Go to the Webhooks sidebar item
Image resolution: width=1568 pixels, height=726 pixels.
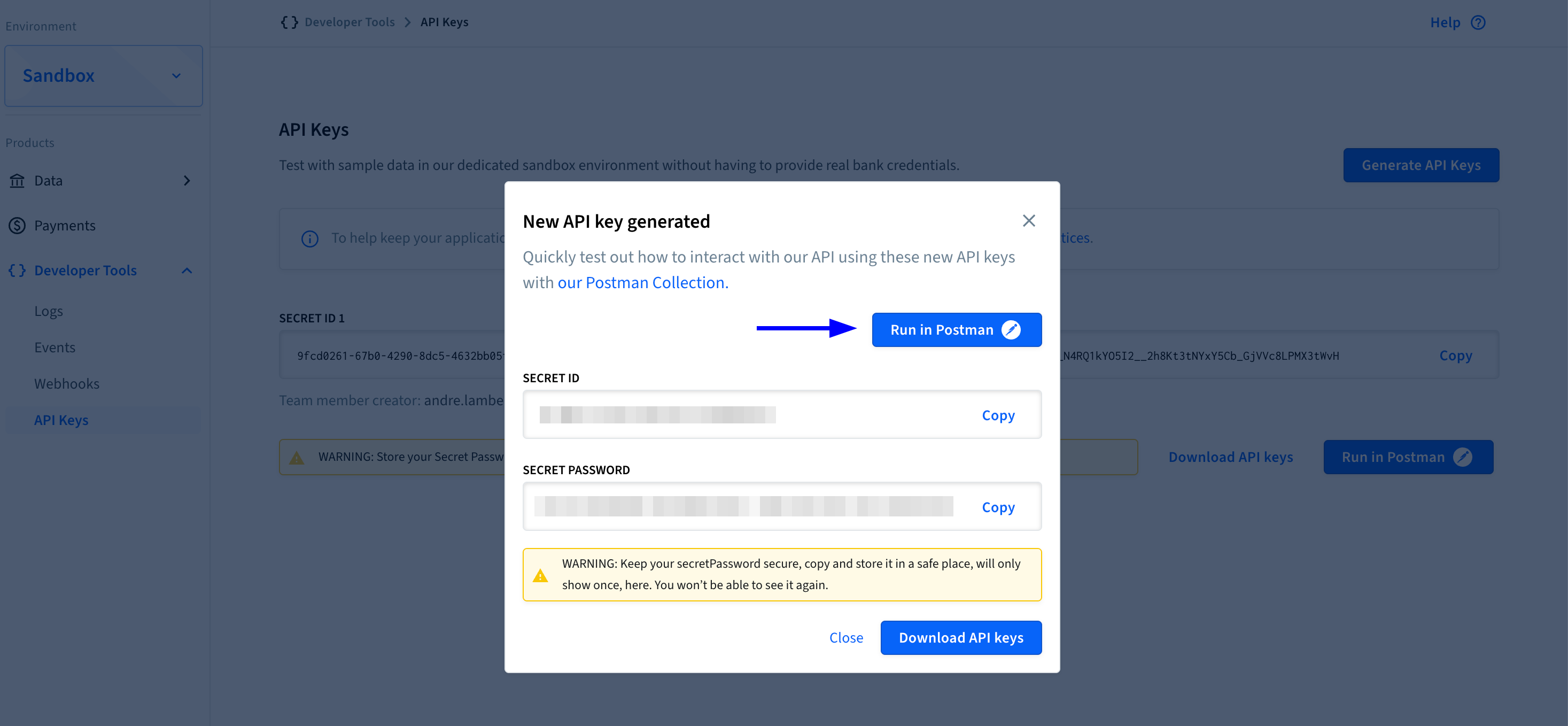[66, 384]
